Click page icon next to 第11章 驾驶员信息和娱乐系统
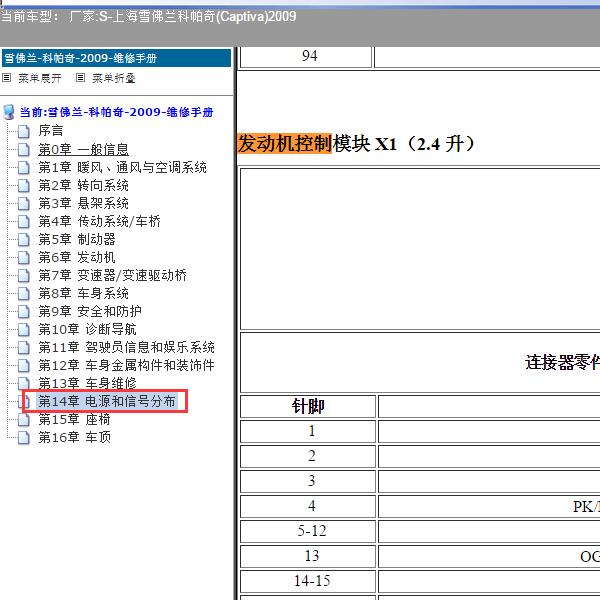This screenshot has height=600, width=600. [x=24, y=347]
